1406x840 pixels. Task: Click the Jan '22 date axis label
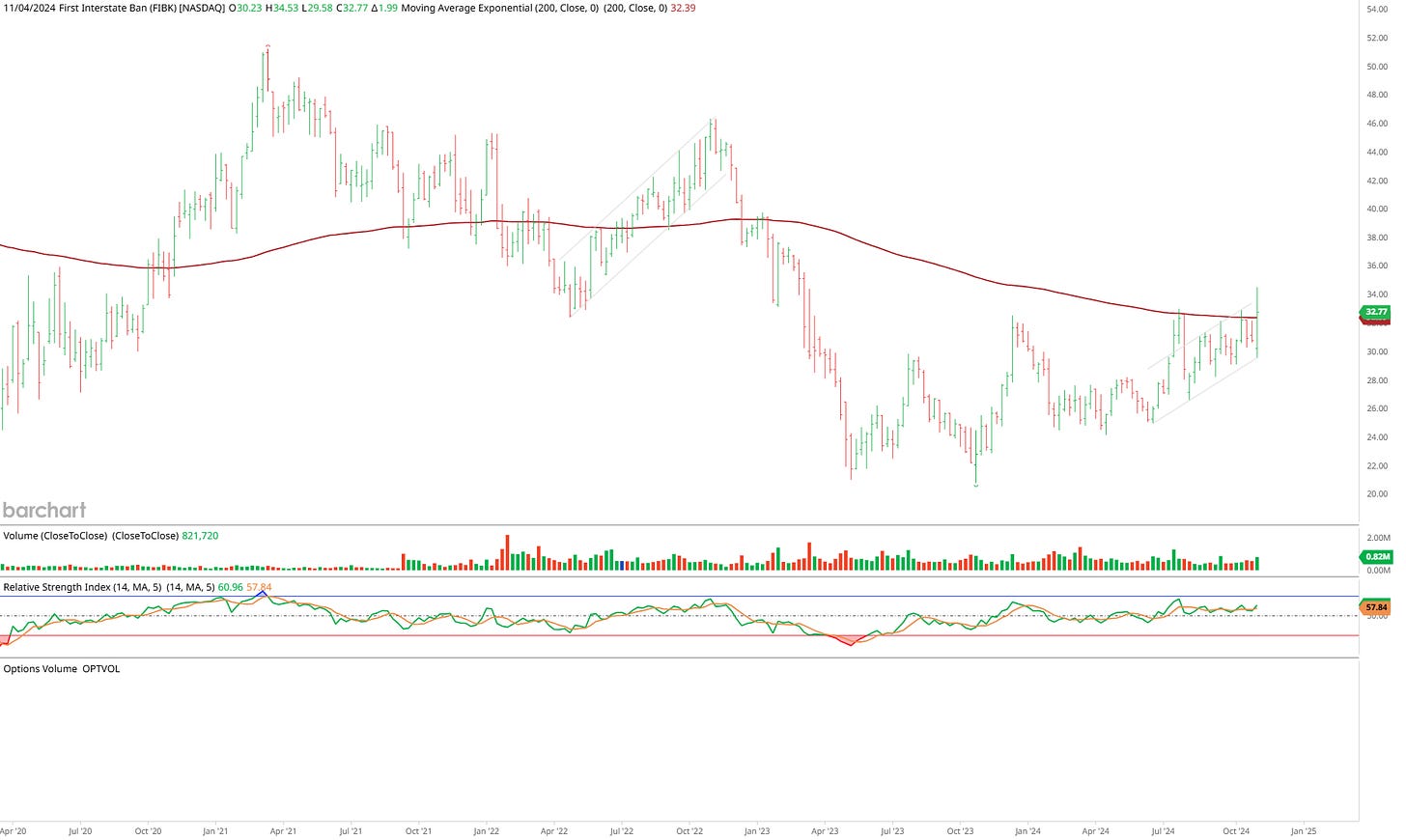(x=486, y=830)
